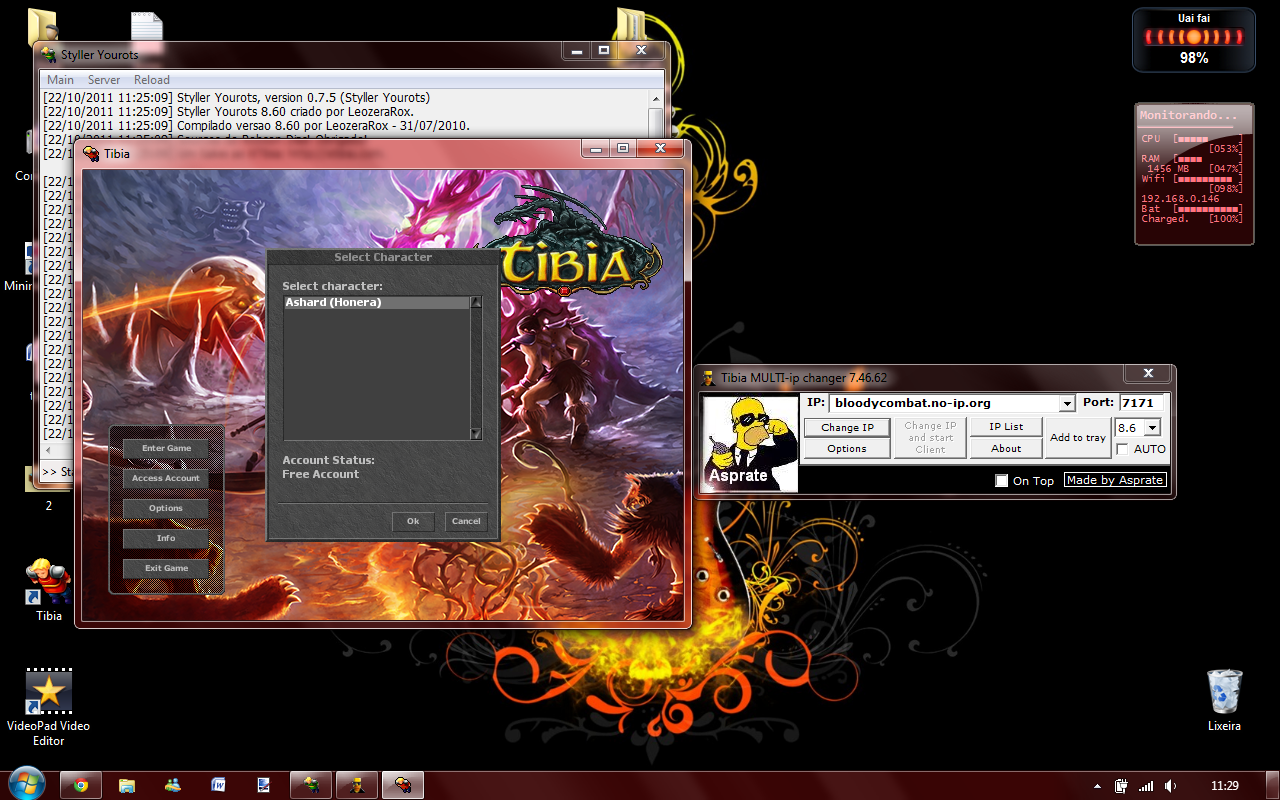1280x800 pixels.
Task: Confirm character with the Ok button
Action: [x=413, y=521]
